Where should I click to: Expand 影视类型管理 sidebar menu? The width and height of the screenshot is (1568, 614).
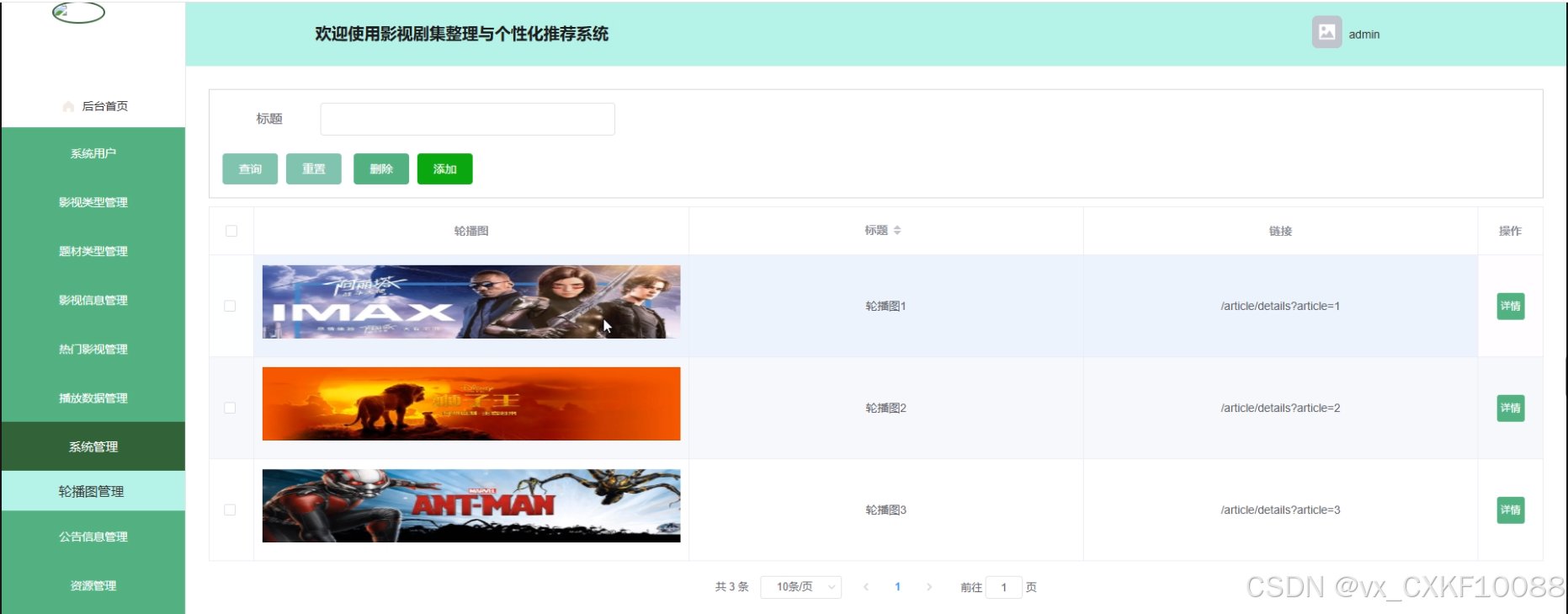pyautogui.click(x=93, y=202)
